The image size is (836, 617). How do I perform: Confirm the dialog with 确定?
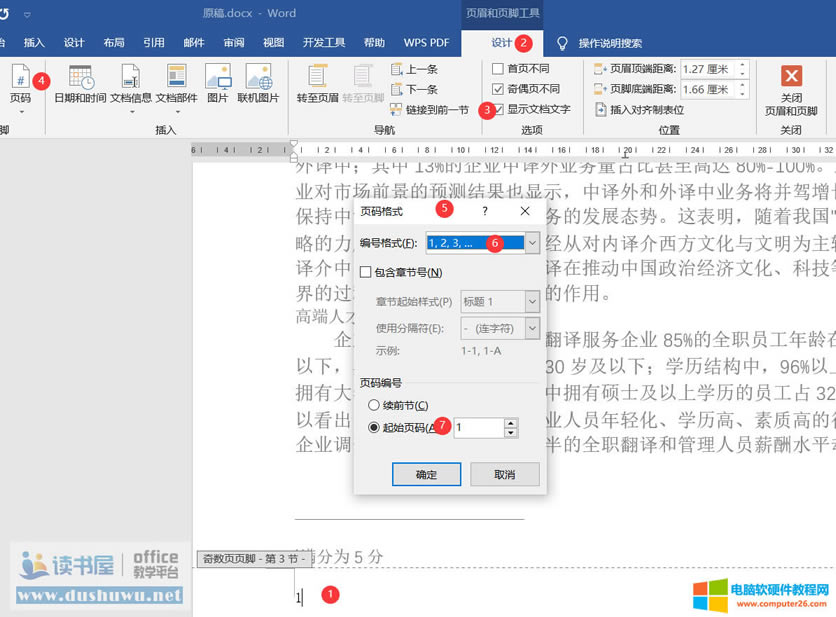point(426,474)
